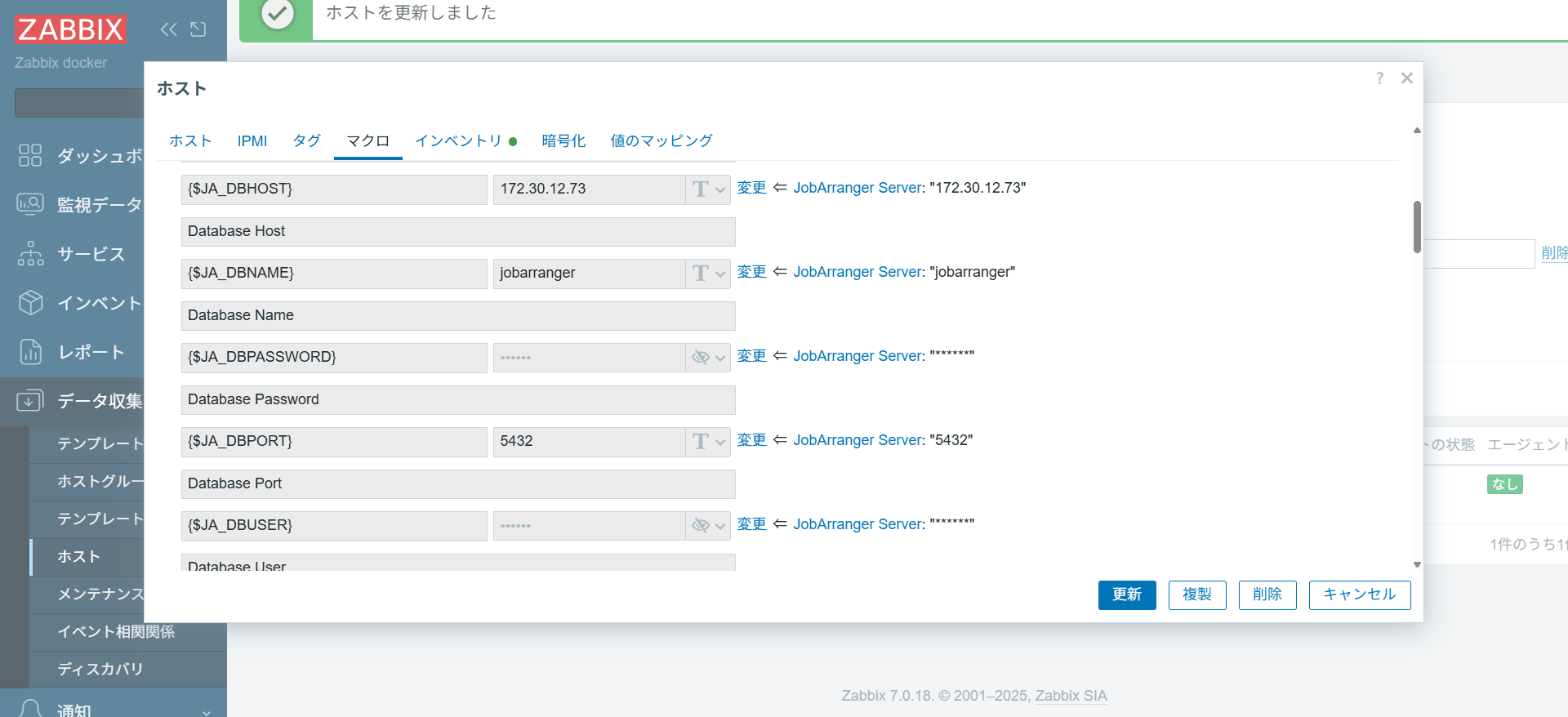The width and height of the screenshot is (1568, 717).
Task: Click the {$JA_DBNAME} value field
Action: click(589, 274)
